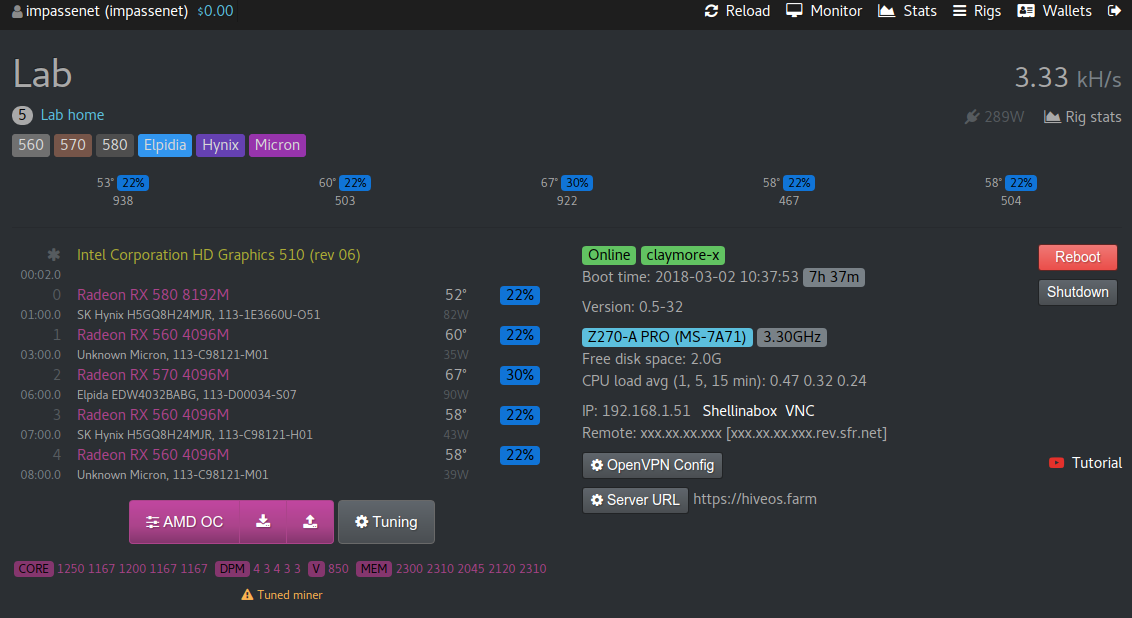Click the Lab home link
This screenshot has height=618, width=1132.
[72, 115]
